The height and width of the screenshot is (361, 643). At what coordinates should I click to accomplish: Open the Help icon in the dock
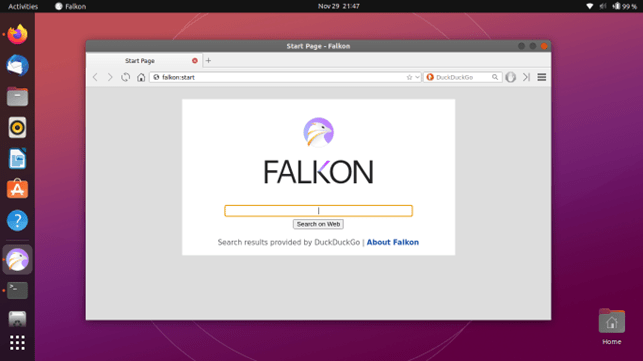pos(17,221)
